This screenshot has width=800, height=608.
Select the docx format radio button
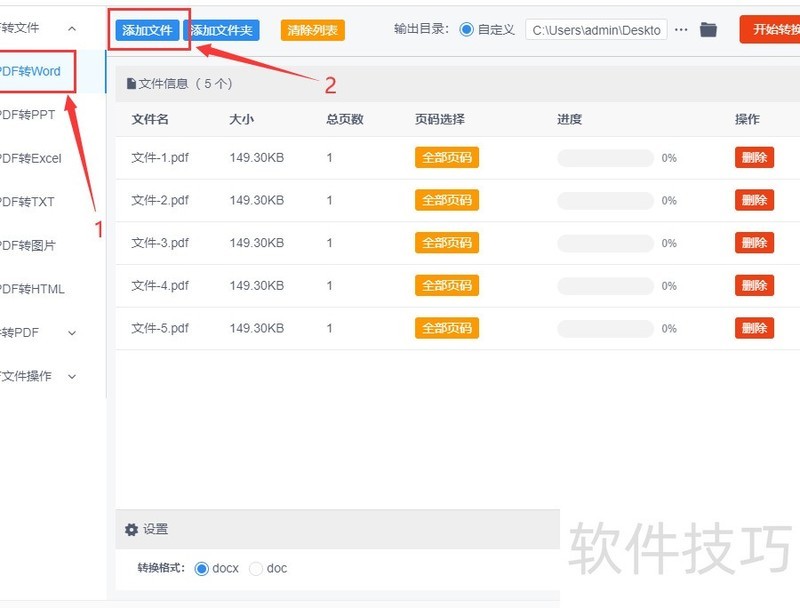202,568
